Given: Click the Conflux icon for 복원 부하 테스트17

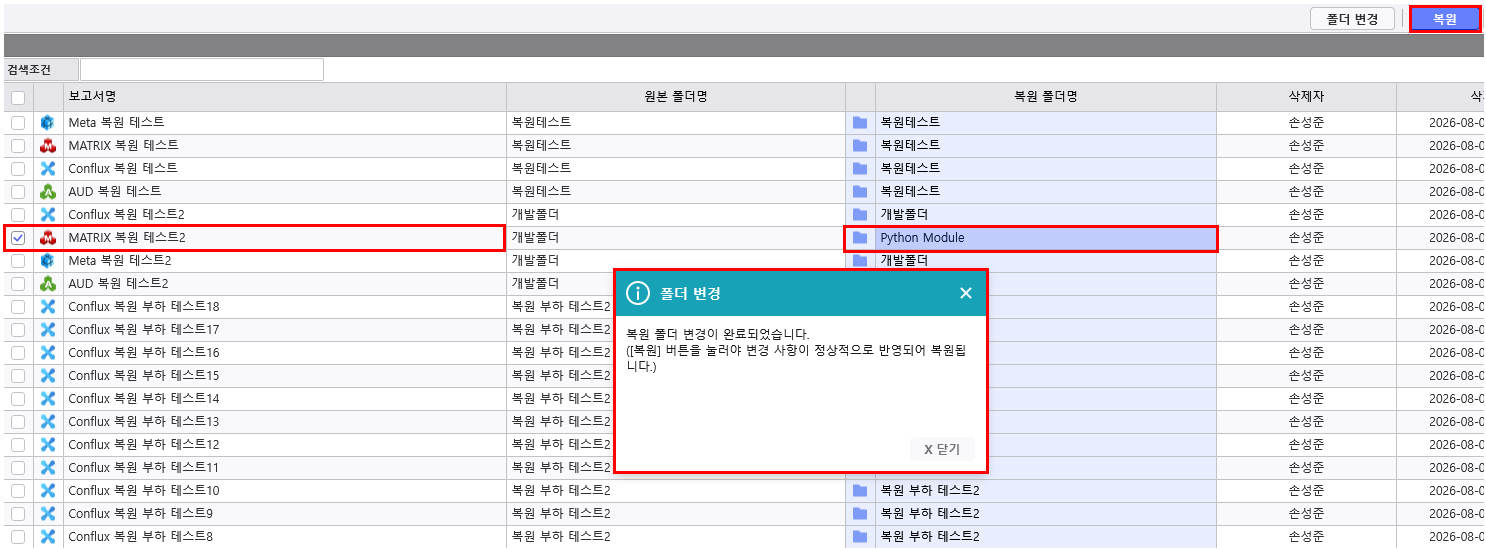Looking at the screenshot, I should click(x=48, y=329).
